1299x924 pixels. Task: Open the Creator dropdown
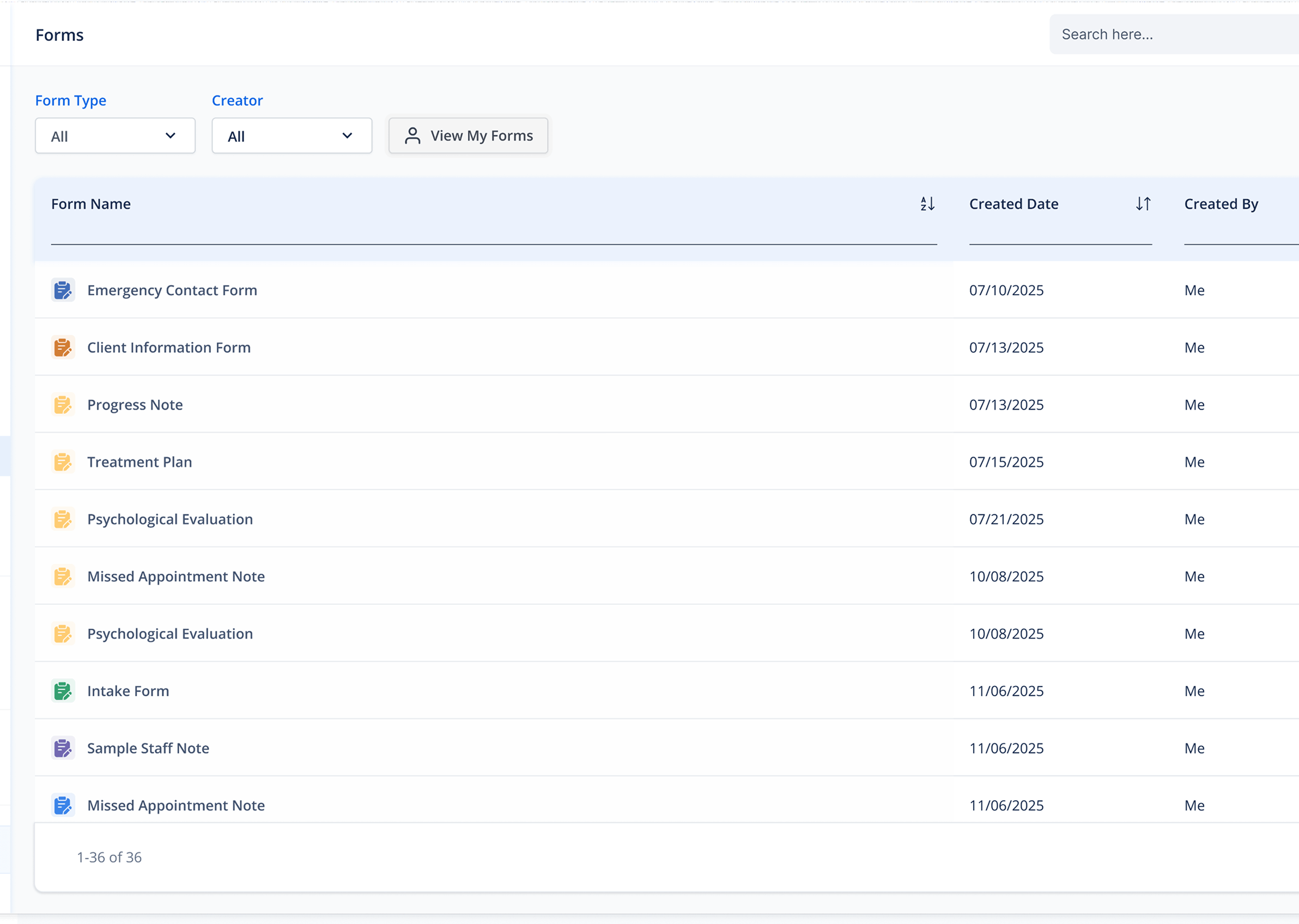[292, 136]
